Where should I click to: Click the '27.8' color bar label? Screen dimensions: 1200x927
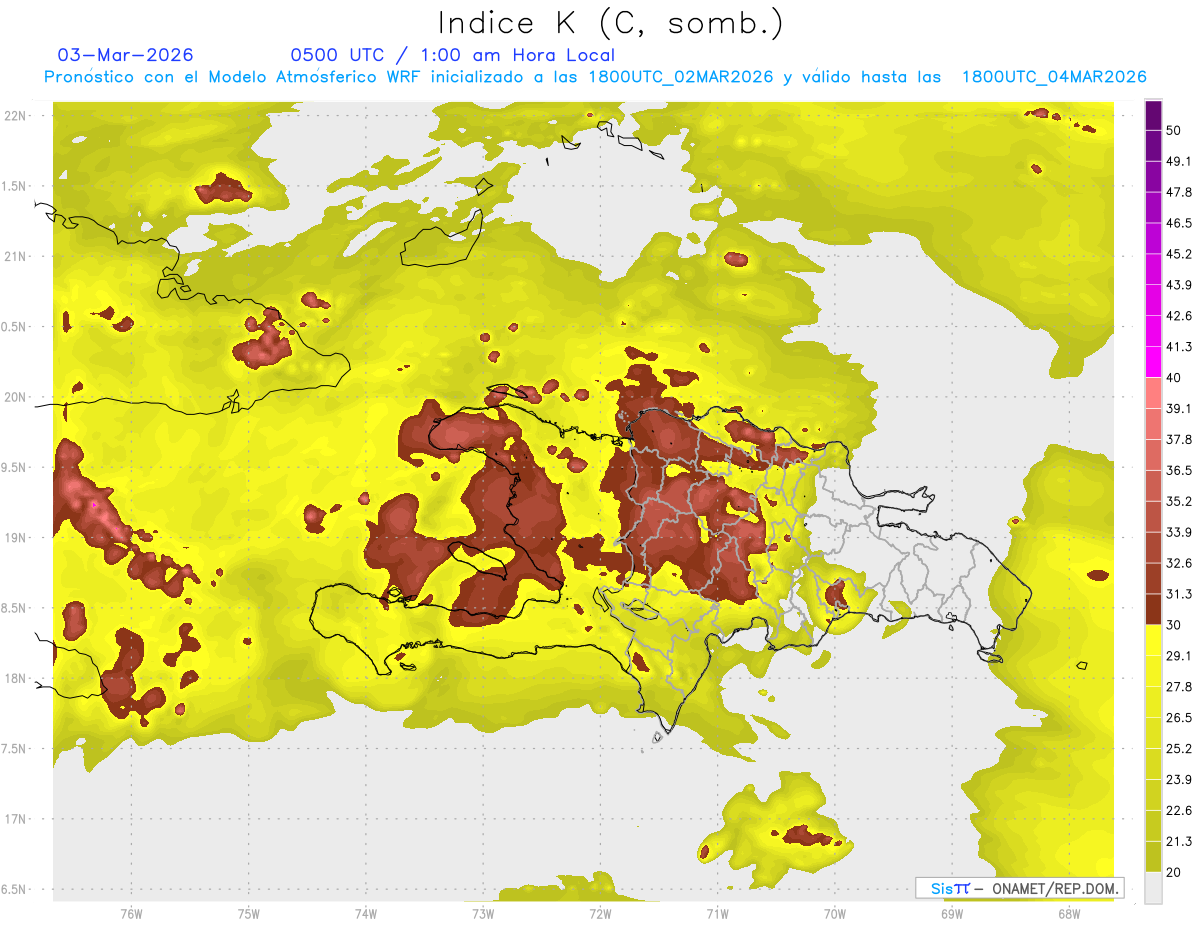click(1179, 687)
